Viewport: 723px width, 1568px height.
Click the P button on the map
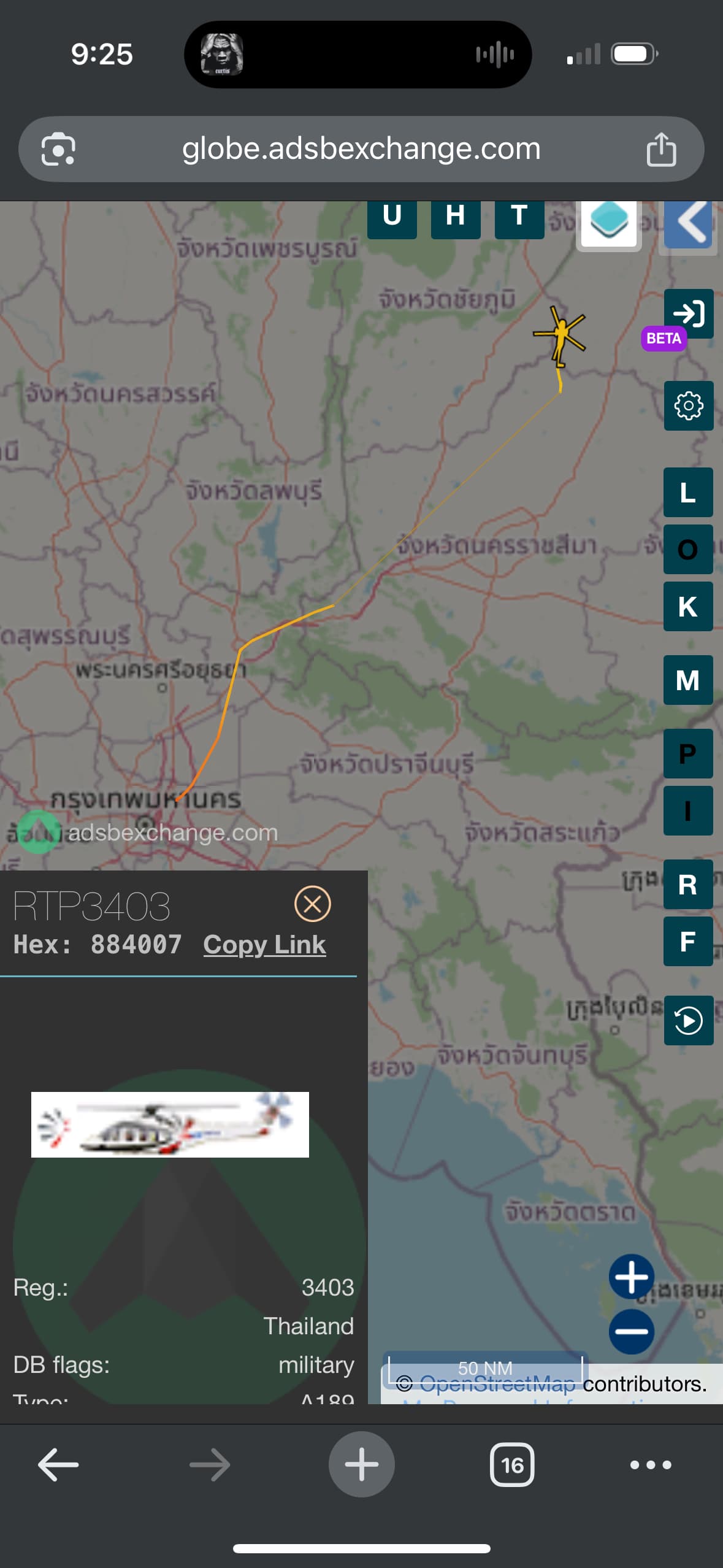pos(688,753)
